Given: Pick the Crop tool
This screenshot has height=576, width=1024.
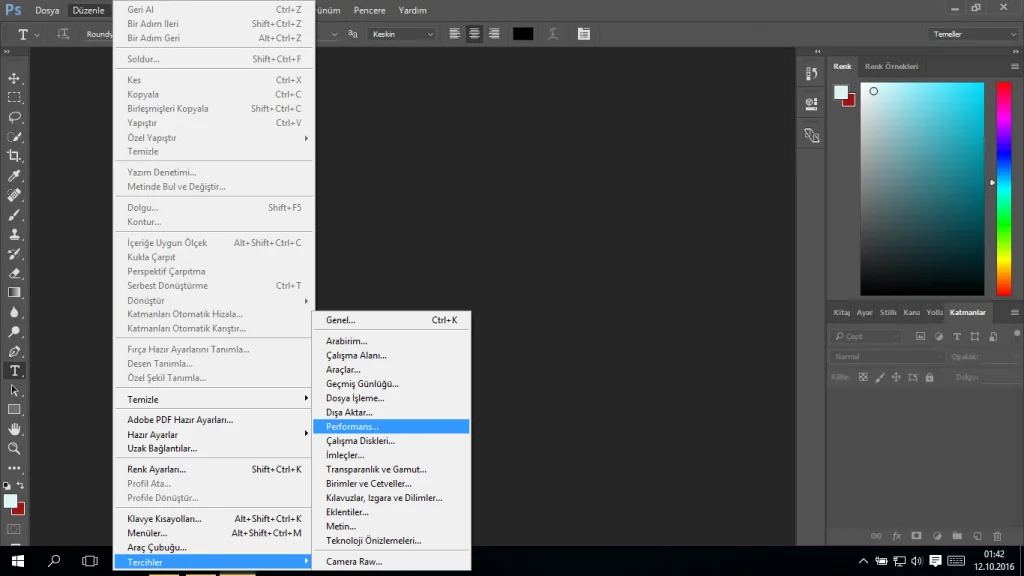Looking at the screenshot, I should point(14,156).
